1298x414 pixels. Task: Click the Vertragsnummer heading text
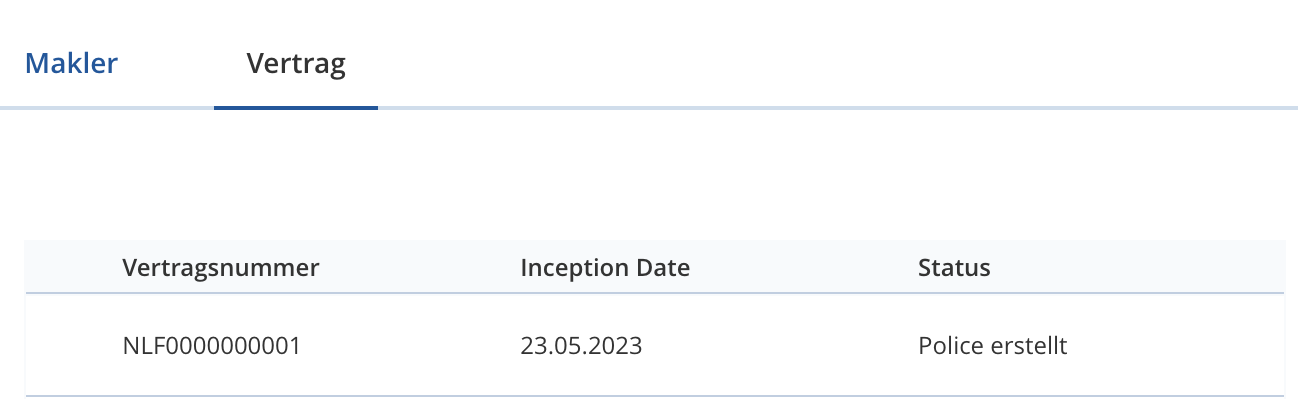click(x=221, y=267)
